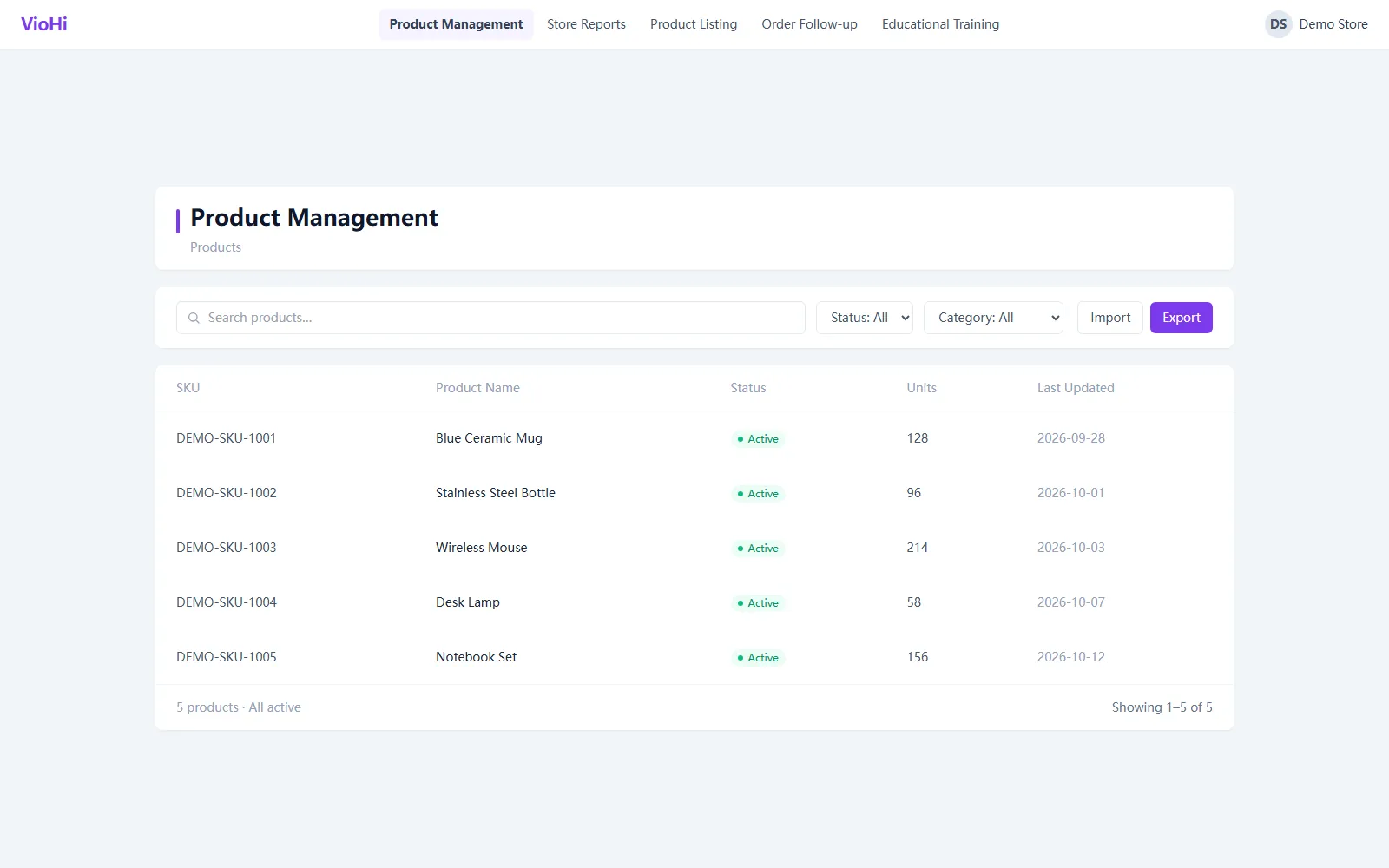
Task: Switch to Store Reports tab
Action: 586,24
